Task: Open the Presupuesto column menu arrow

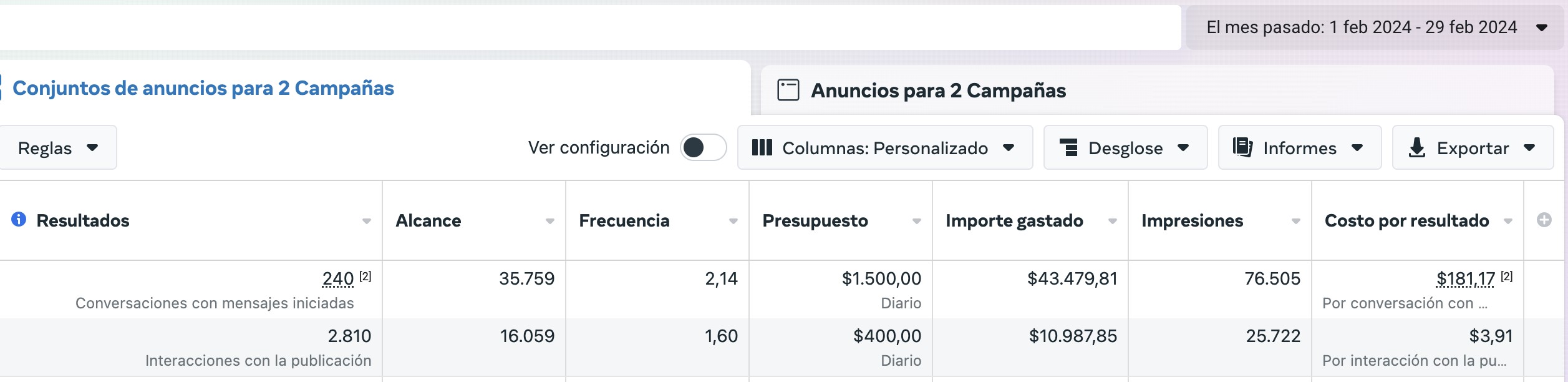Action: pyautogui.click(x=917, y=221)
